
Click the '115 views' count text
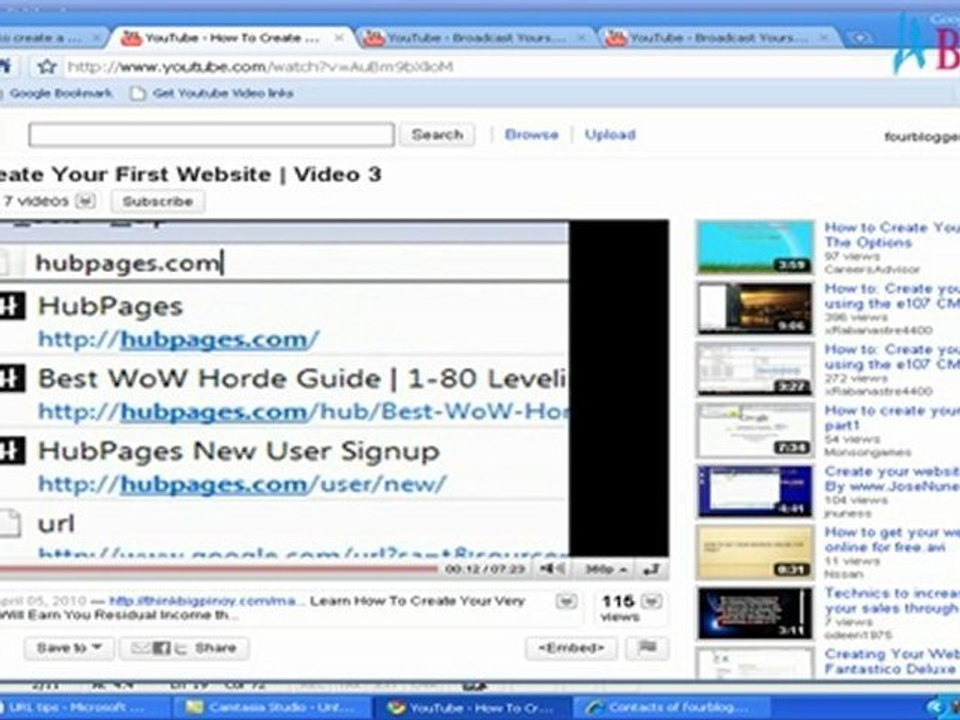click(x=620, y=608)
